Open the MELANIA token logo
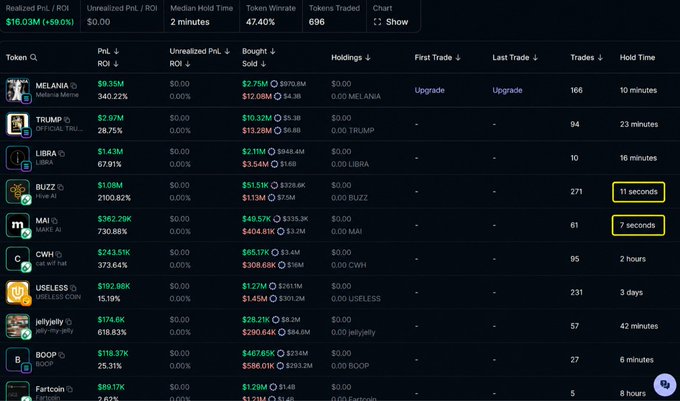Image resolution: width=680 pixels, height=401 pixels. (x=17, y=90)
